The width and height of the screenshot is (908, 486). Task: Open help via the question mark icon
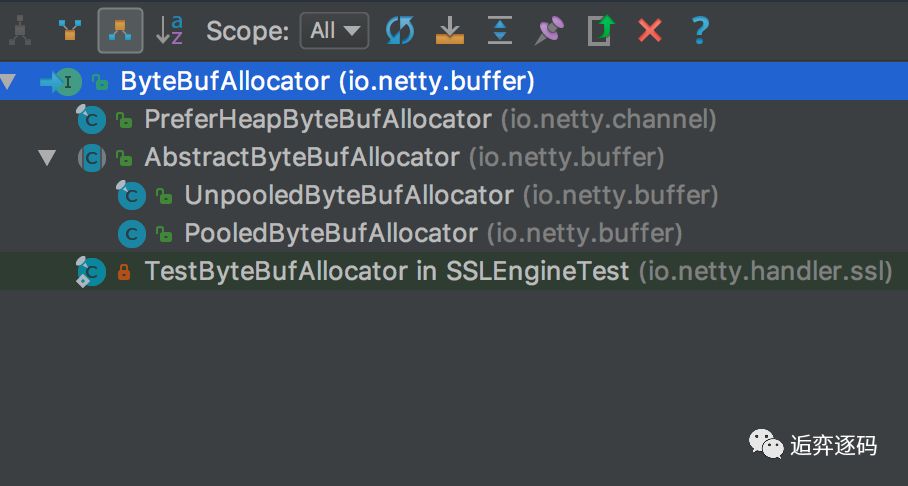tap(700, 31)
